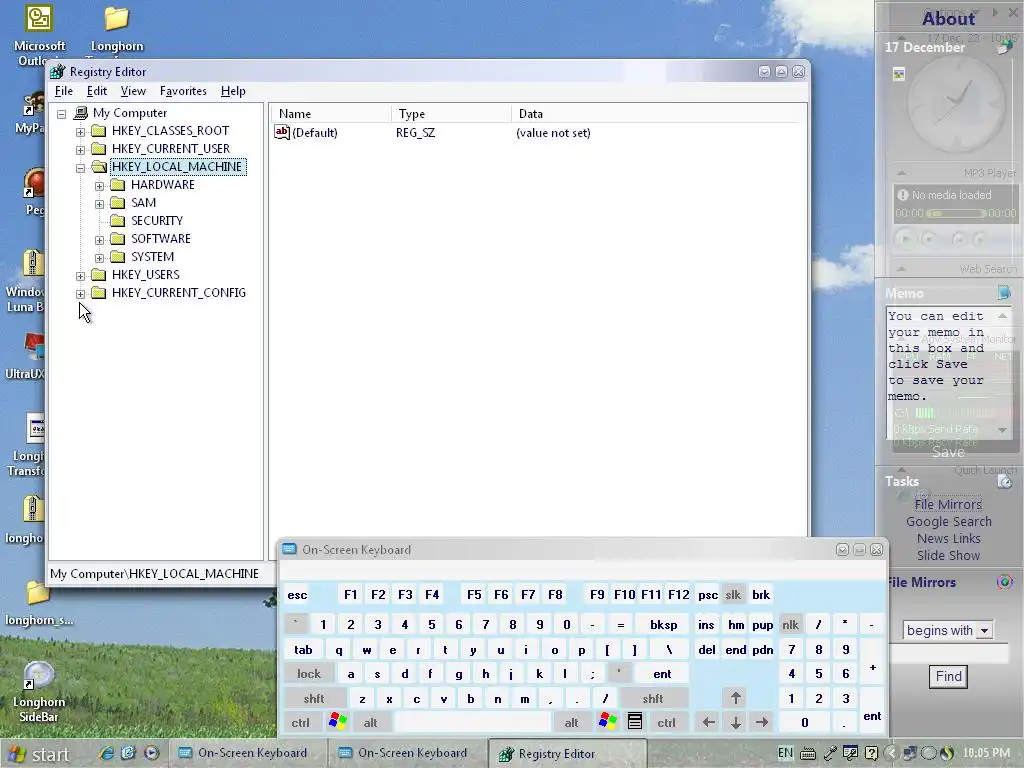This screenshot has width=1024, height=768.
Task: Click the left arrow key
Action: pos(708,722)
